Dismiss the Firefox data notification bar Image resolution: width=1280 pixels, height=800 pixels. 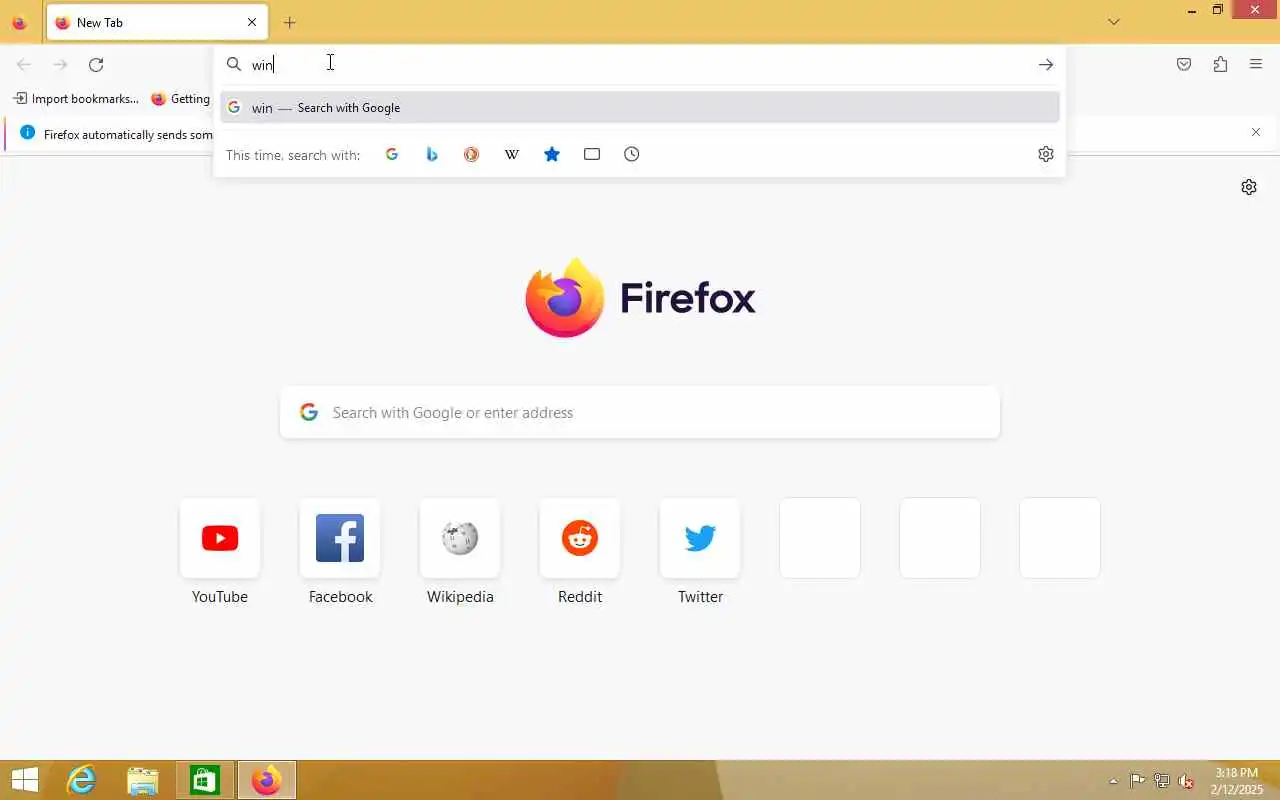click(1256, 132)
